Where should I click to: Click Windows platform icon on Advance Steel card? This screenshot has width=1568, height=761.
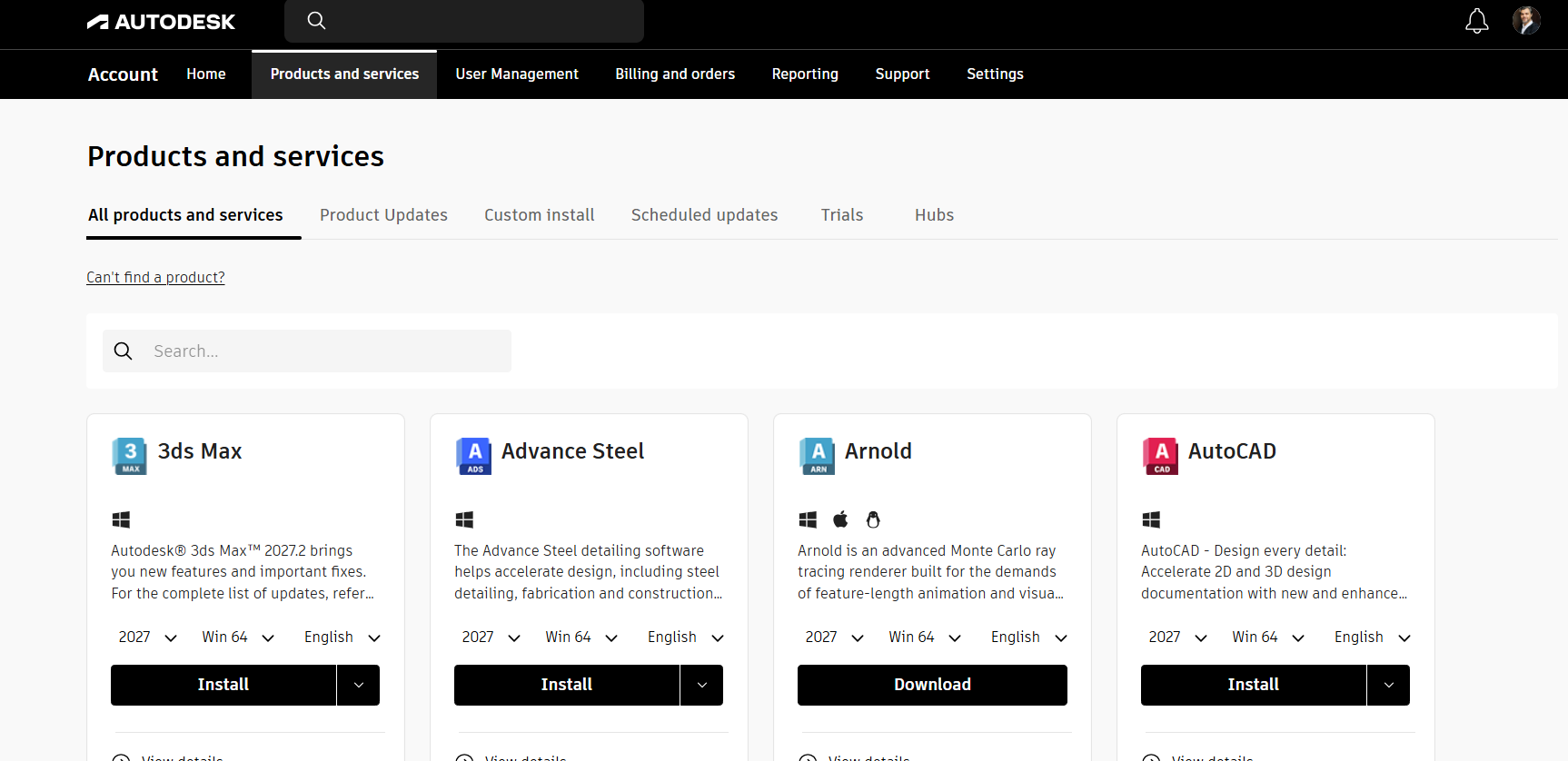pyautogui.click(x=464, y=519)
